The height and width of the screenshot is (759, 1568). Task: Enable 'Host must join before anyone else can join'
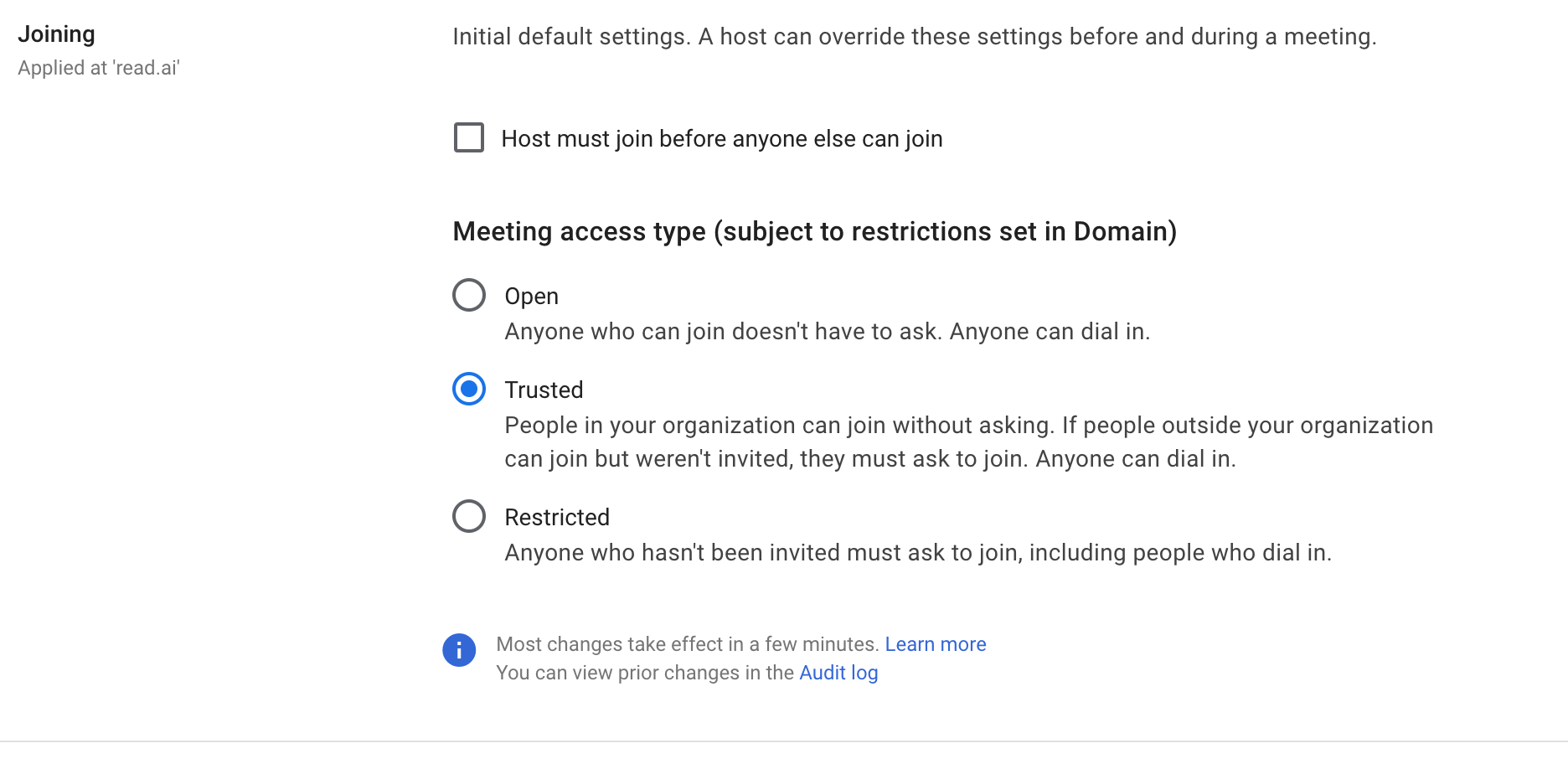(468, 137)
